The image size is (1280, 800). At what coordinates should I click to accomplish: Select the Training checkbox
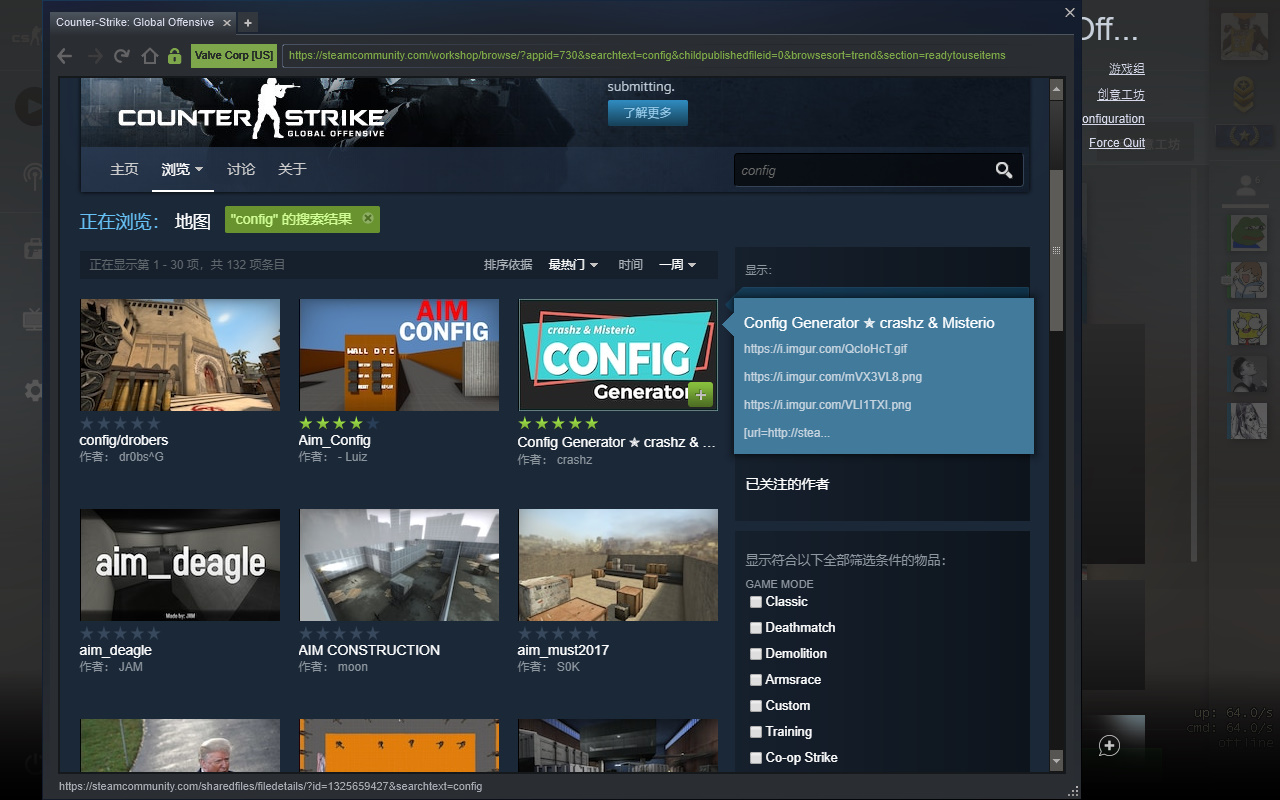756,732
